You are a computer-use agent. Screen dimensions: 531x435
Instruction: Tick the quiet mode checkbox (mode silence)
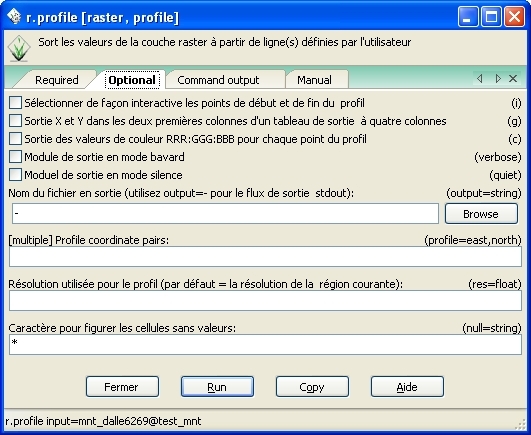15,175
